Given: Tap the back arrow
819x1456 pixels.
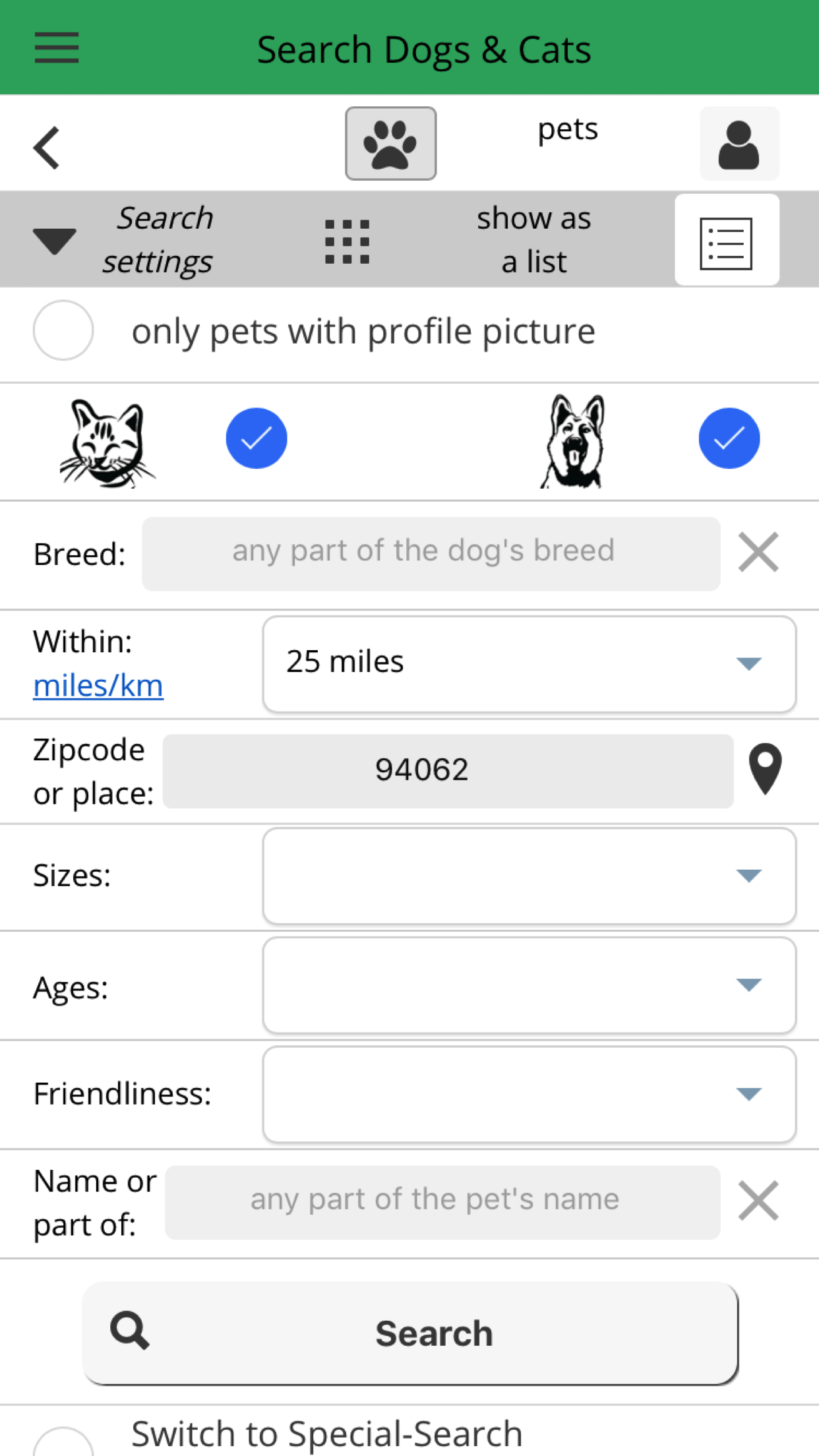Looking at the screenshot, I should pyautogui.click(x=47, y=147).
